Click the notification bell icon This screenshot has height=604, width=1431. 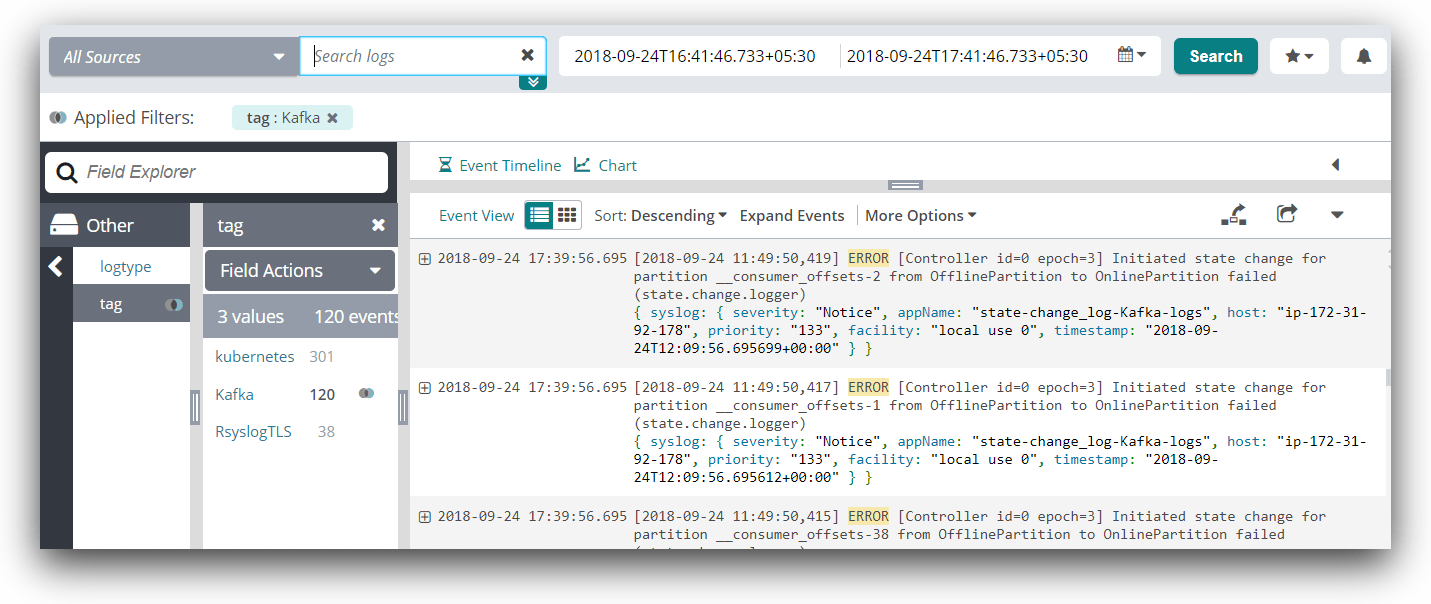1363,57
